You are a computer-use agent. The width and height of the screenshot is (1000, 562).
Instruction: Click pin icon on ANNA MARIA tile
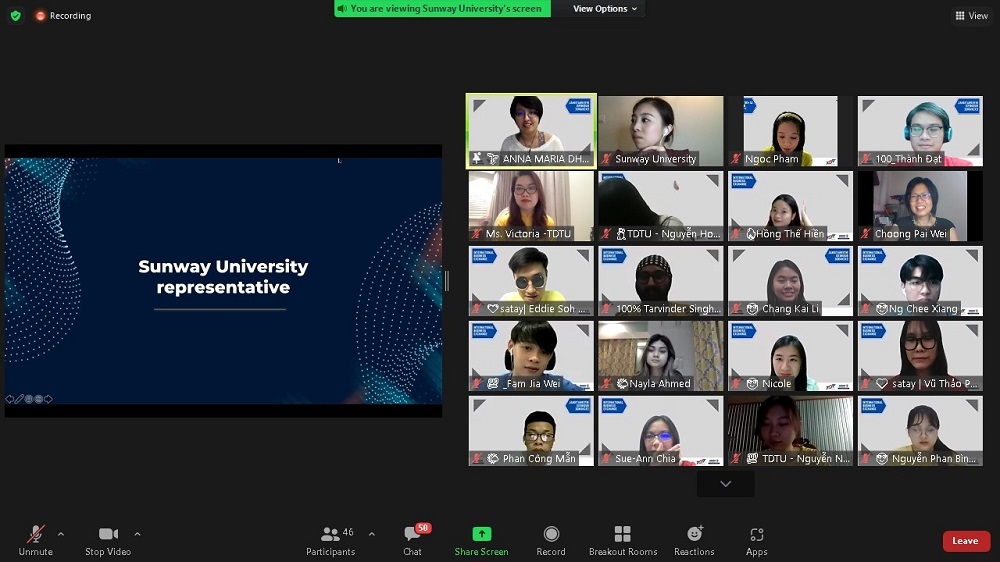pos(476,158)
